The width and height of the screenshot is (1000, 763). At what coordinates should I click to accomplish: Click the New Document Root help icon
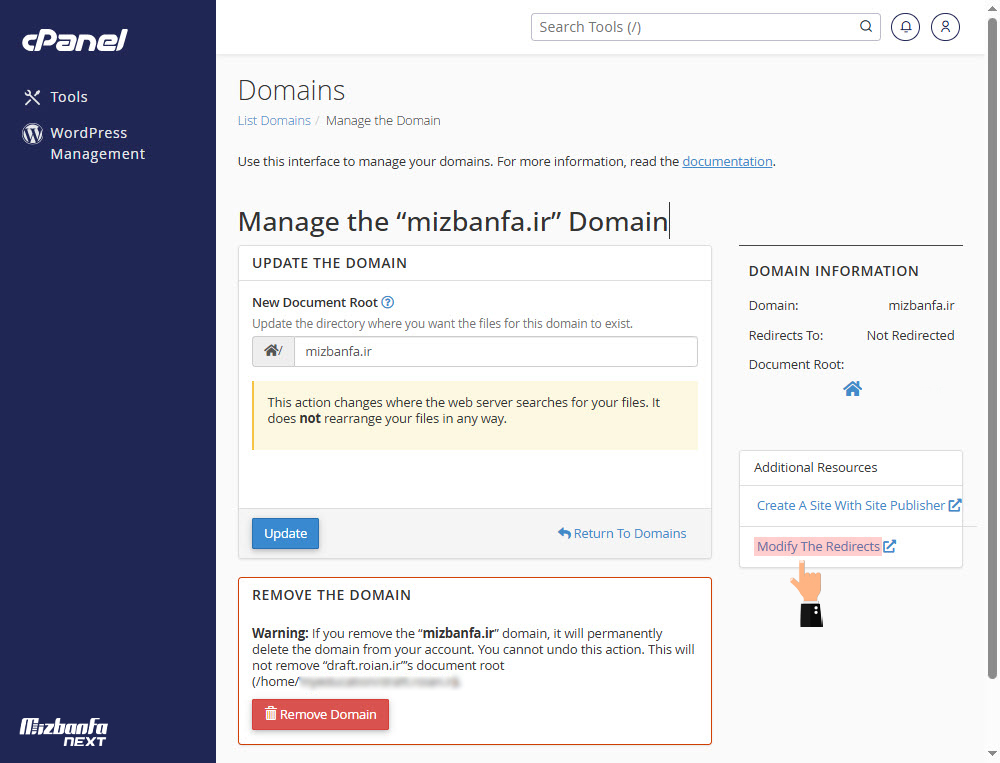tap(388, 302)
